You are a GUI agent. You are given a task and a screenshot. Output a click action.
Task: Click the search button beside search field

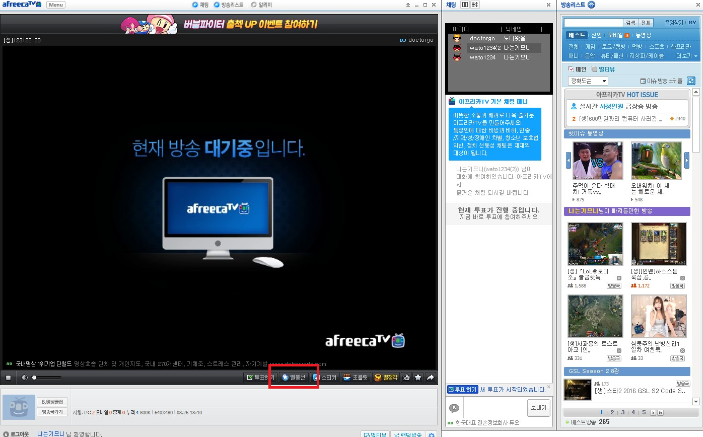(x=630, y=22)
